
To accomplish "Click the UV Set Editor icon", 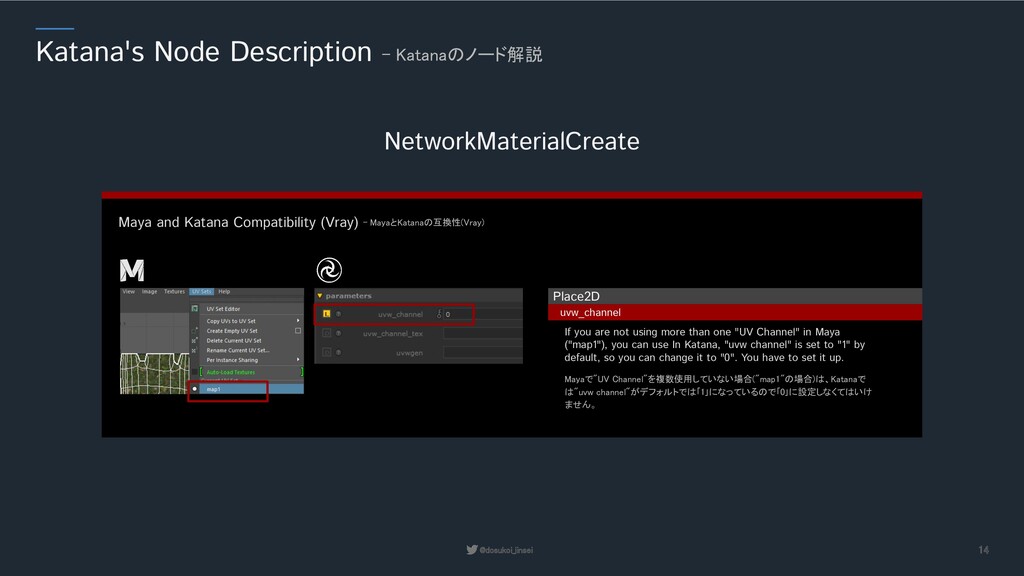I will click(195, 308).
